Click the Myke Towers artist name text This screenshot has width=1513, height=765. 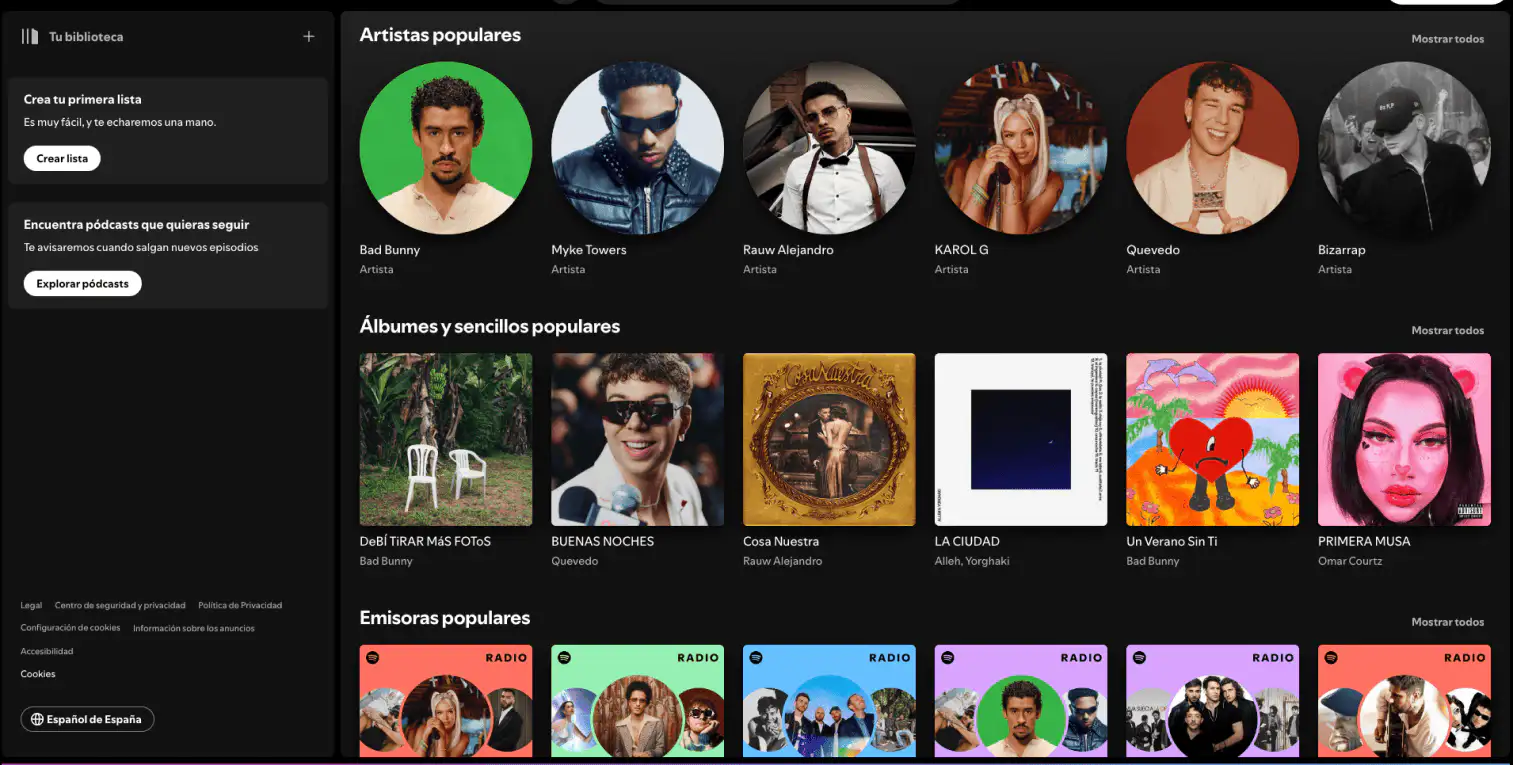coord(589,250)
